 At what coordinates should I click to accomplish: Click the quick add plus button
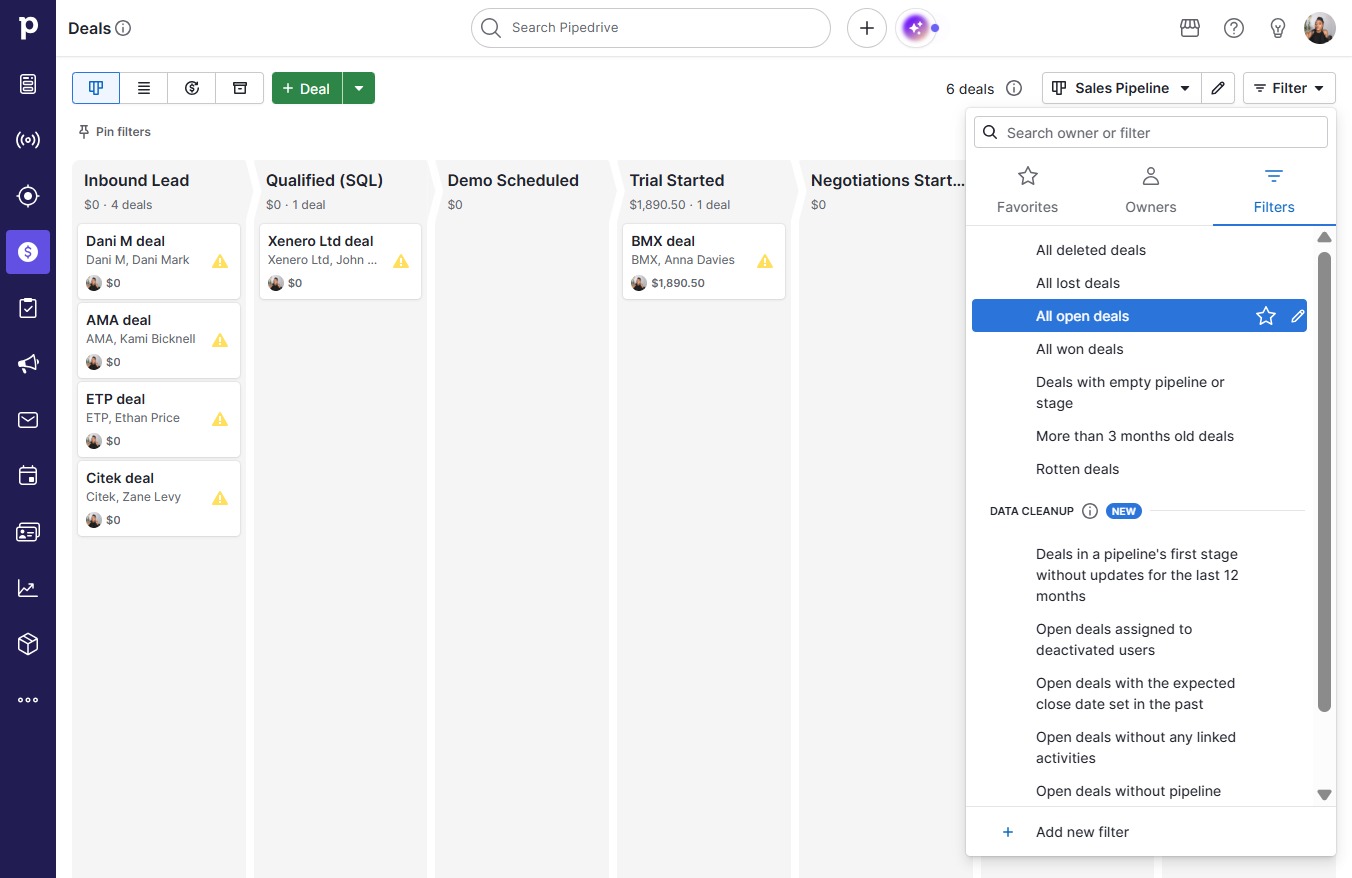pos(867,28)
